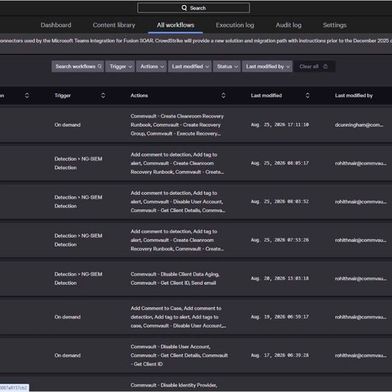
Task: Click the Aug. 25 17:11:10 timestamp
Action: (x=280, y=125)
